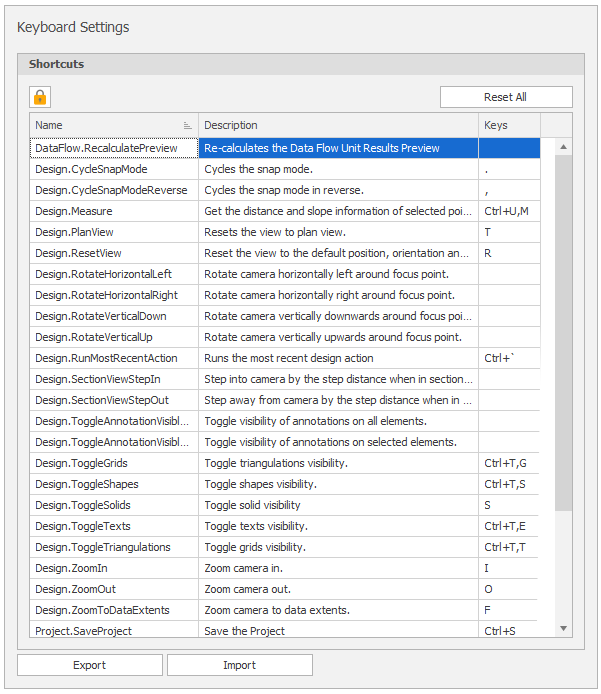Click the Design.RunMostRecentAction shortcut key cell

point(509,358)
